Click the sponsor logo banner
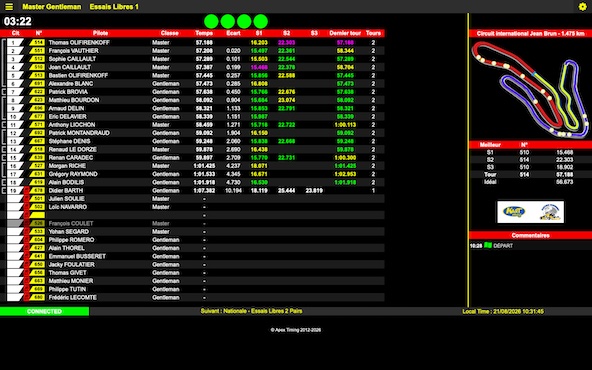Image resolution: width=592 pixels, height=370 pixels. tap(530, 212)
